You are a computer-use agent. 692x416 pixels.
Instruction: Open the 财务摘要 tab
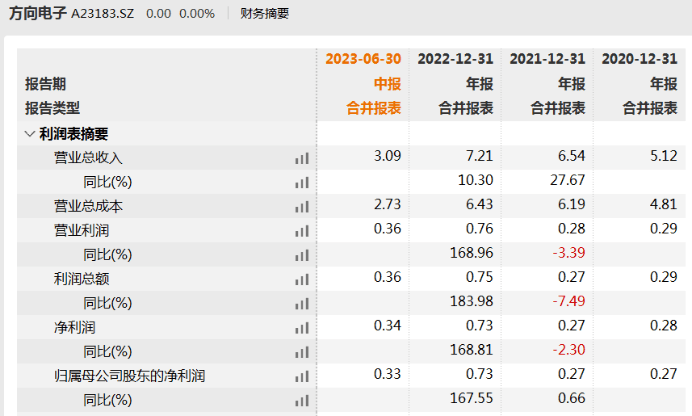(x=265, y=14)
